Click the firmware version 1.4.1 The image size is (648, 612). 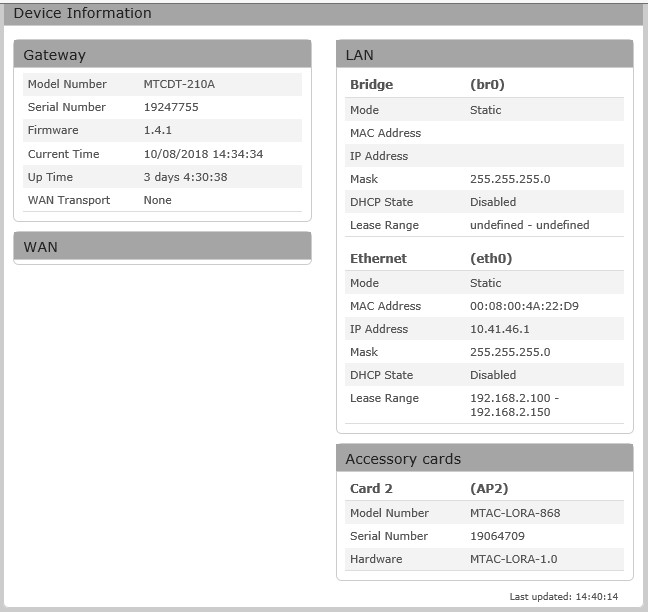[160, 130]
